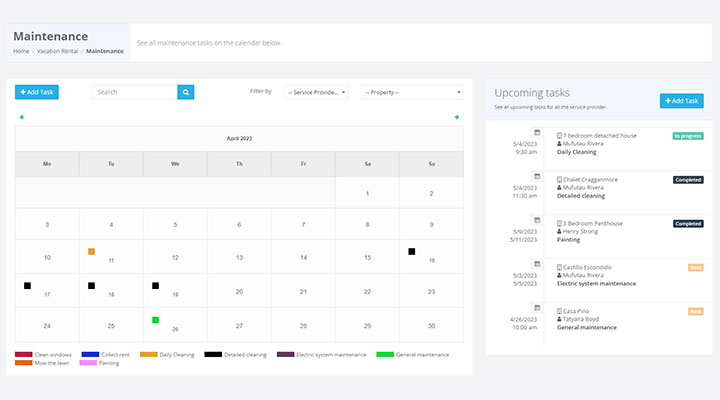Open Vacation Rental breadcrumb link
This screenshot has height=400, width=720.
57,51
